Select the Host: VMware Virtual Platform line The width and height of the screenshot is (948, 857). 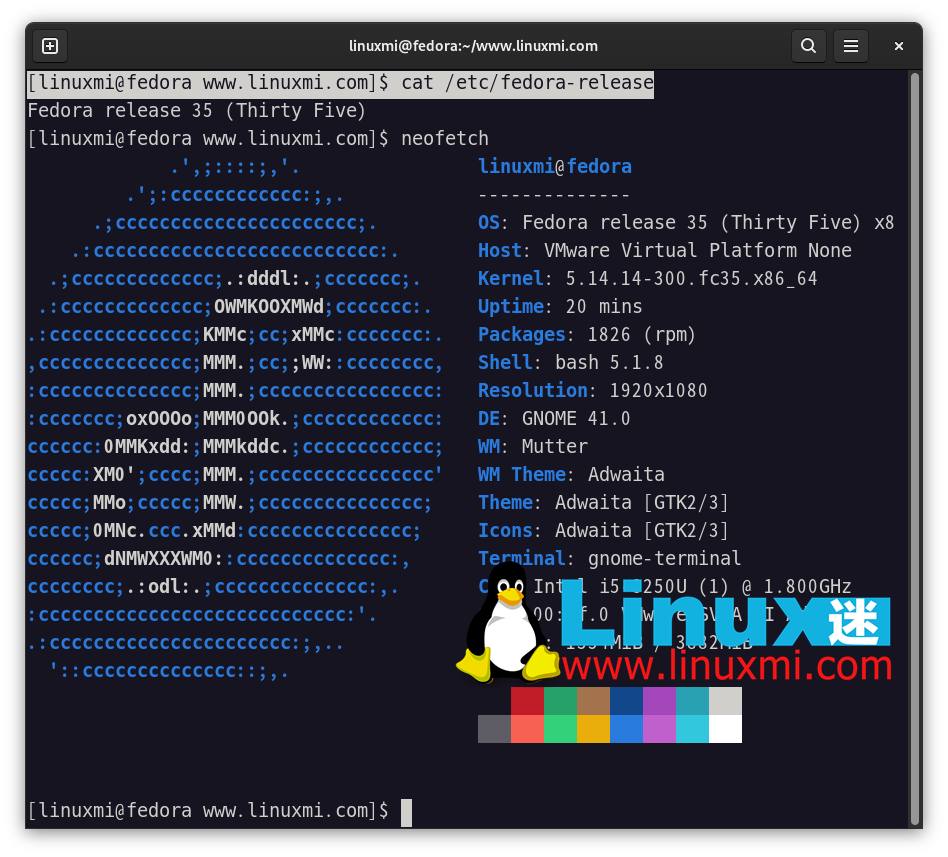(665, 250)
